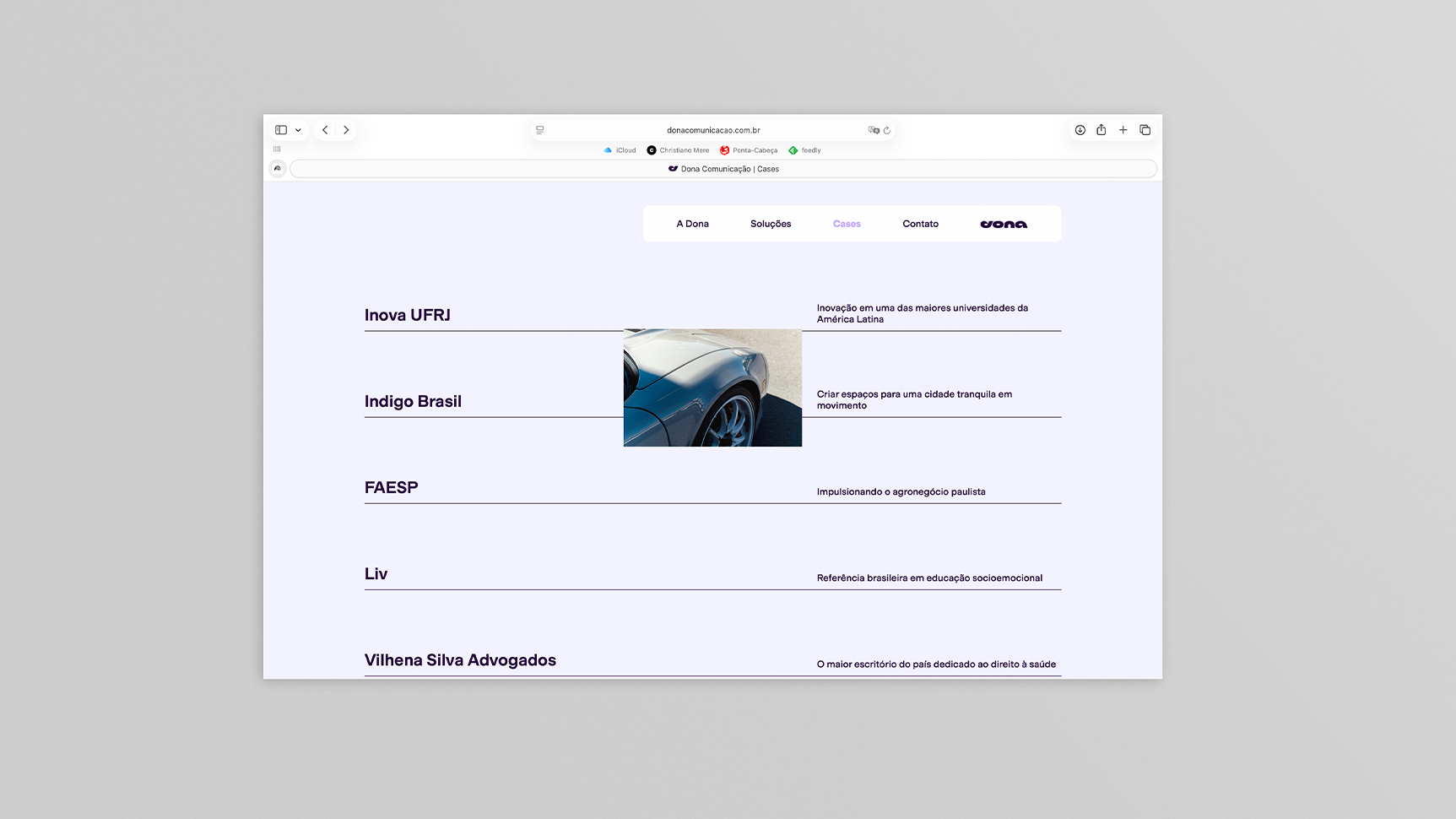Open the Liv case

pos(376,573)
